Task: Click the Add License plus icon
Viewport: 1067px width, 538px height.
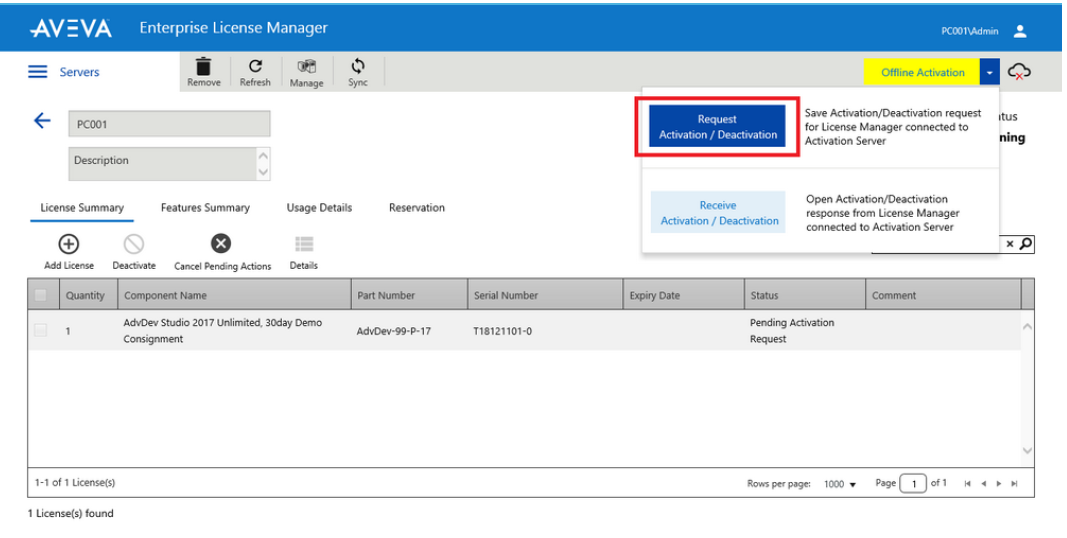Action: pos(69,243)
